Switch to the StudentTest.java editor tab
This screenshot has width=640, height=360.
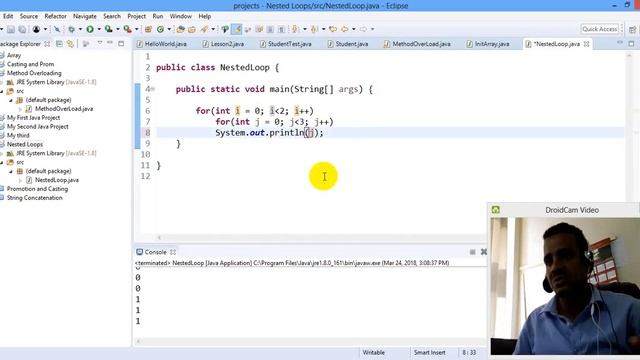coord(286,44)
